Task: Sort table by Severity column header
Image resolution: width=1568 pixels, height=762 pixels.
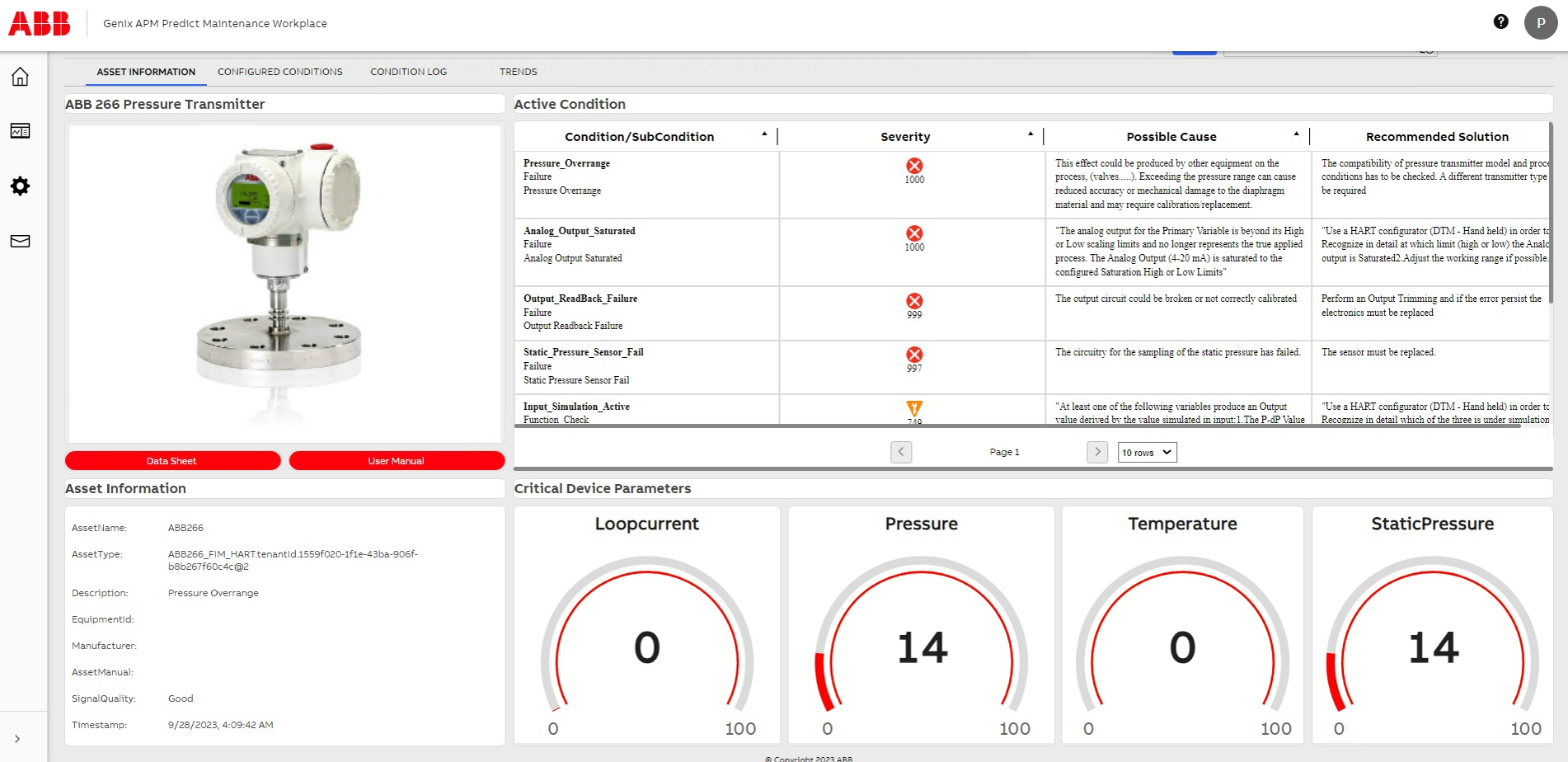Action: (905, 137)
